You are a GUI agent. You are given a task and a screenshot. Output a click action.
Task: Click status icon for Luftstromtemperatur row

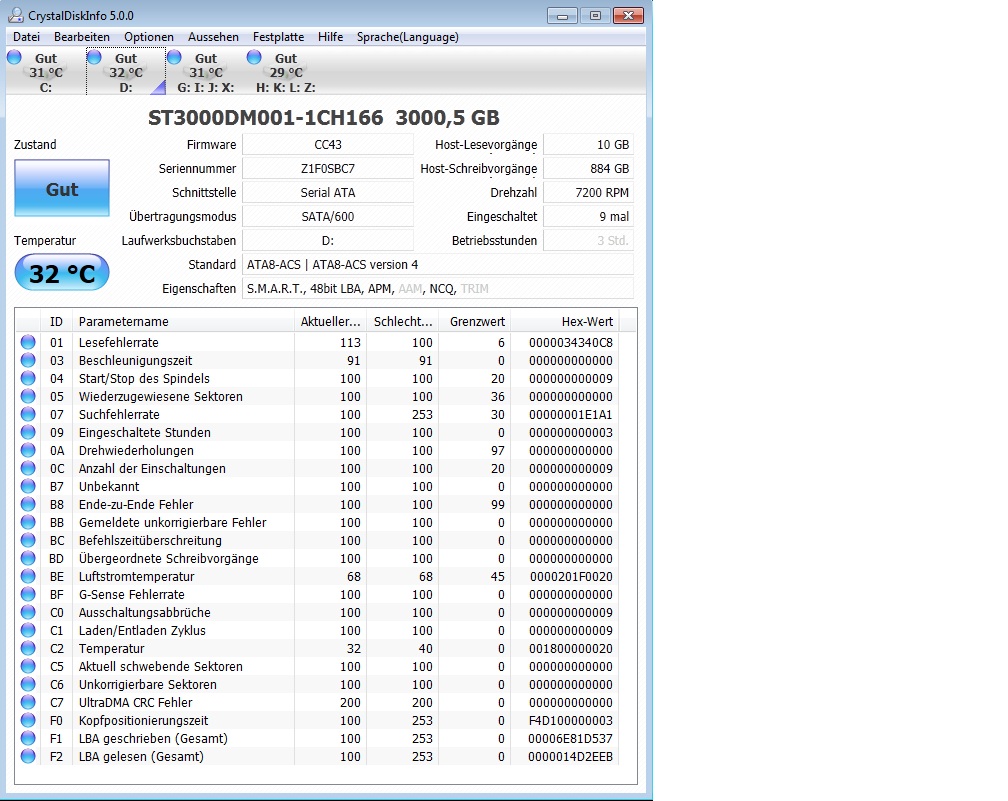coord(28,576)
